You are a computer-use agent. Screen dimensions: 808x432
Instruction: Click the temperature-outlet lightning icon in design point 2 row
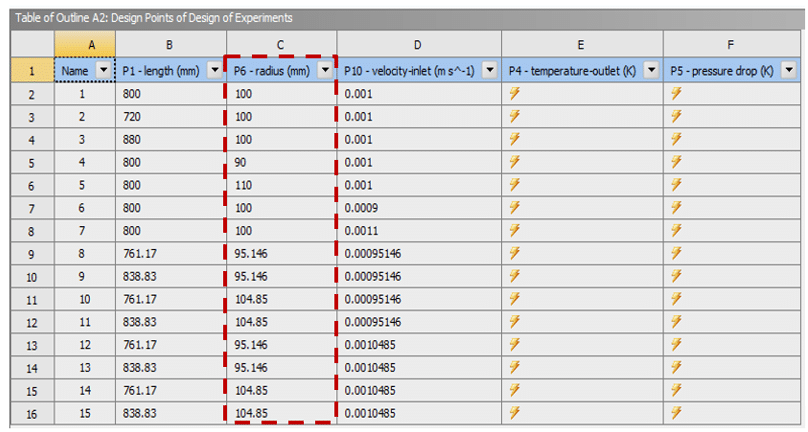(514, 116)
